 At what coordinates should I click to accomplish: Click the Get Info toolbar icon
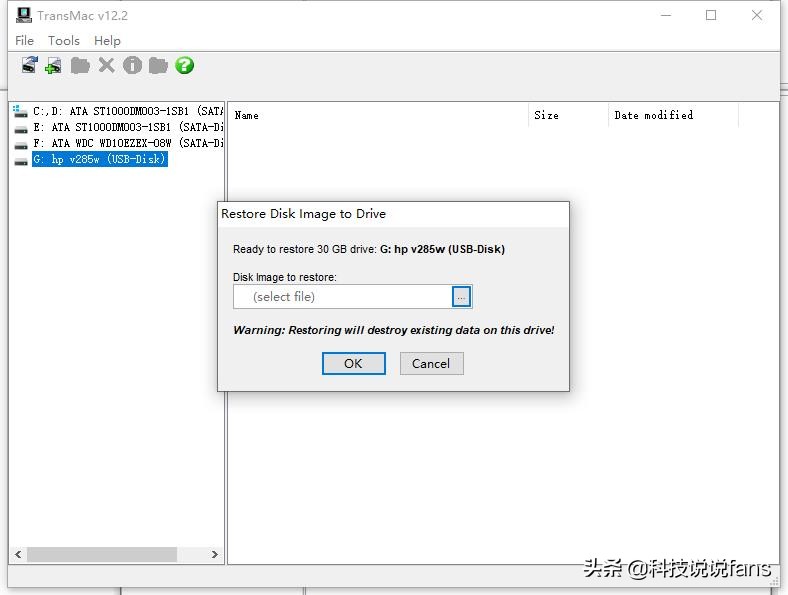pyautogui.click(x=132, y=65)
